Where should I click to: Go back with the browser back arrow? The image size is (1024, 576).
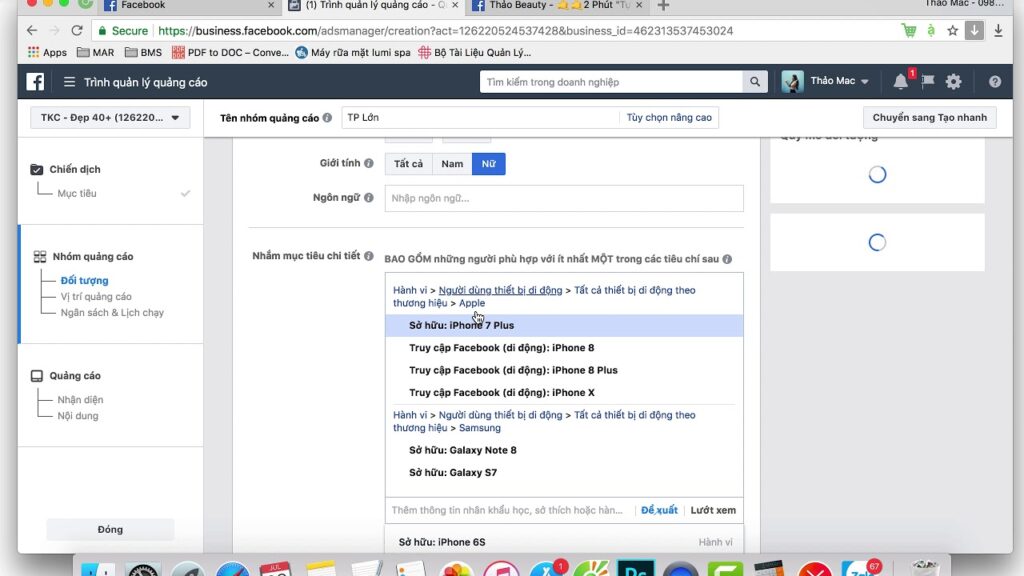pos(32,31)
